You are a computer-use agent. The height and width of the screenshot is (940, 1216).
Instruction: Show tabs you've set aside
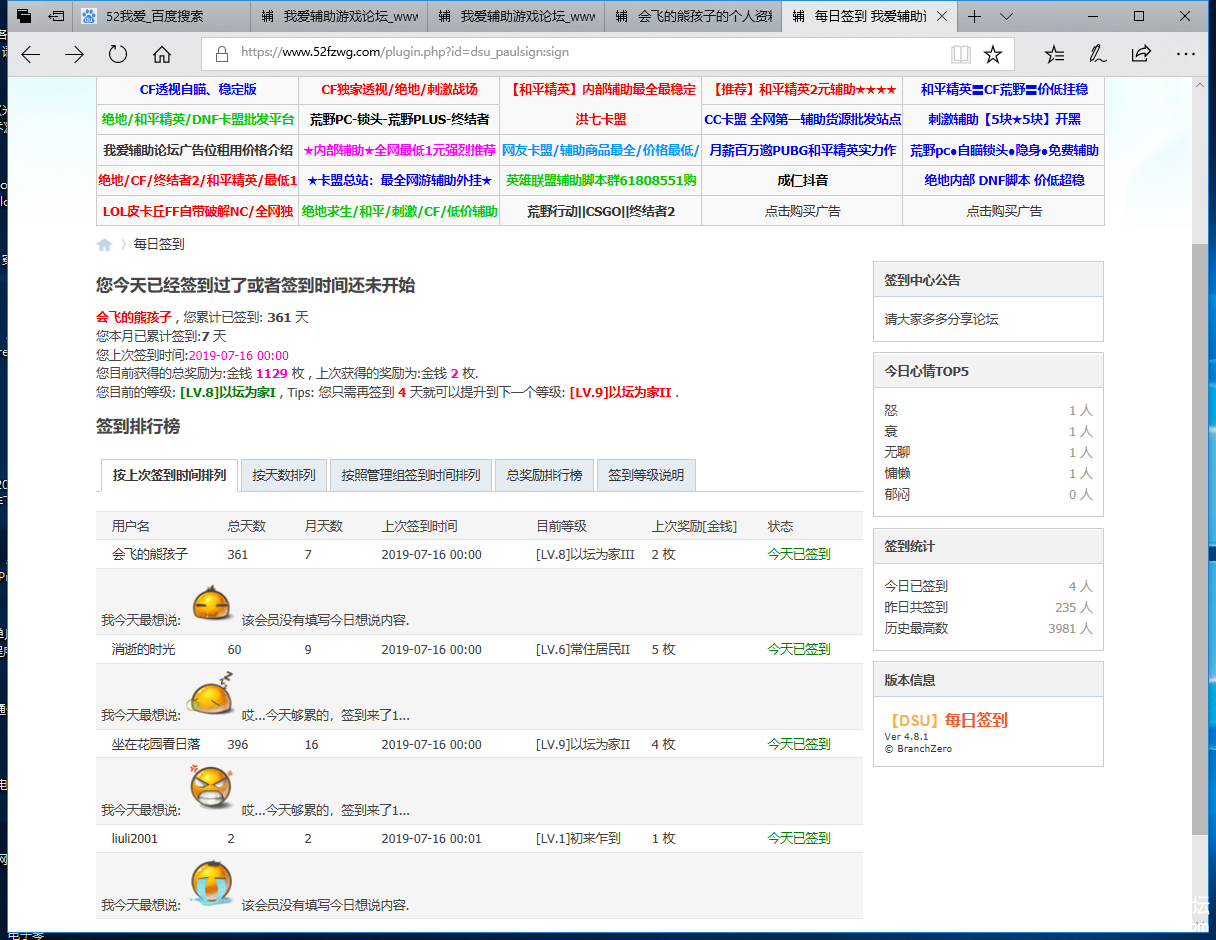point(25,16)
